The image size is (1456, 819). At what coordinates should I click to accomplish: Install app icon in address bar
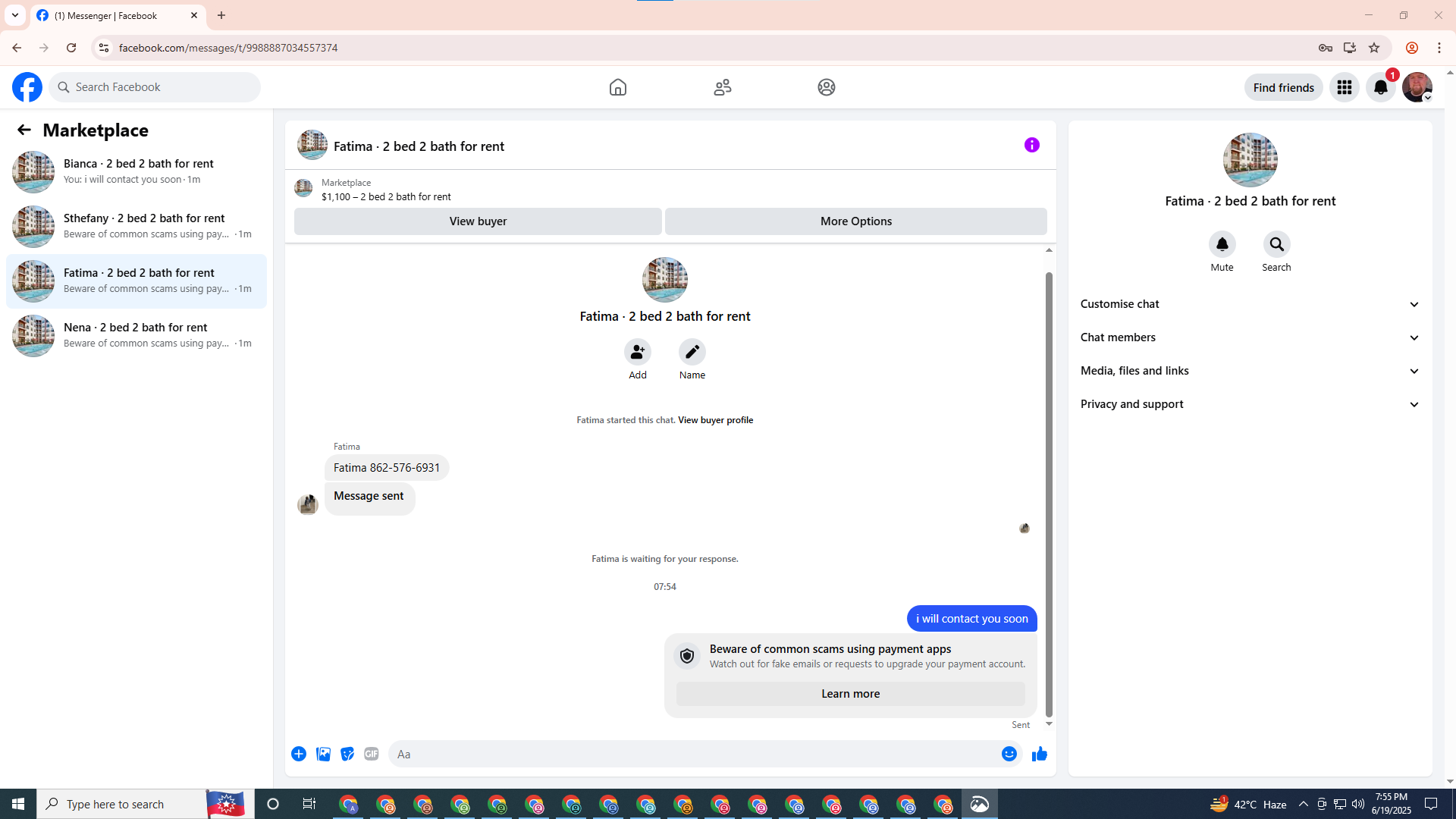[1350, 48]
